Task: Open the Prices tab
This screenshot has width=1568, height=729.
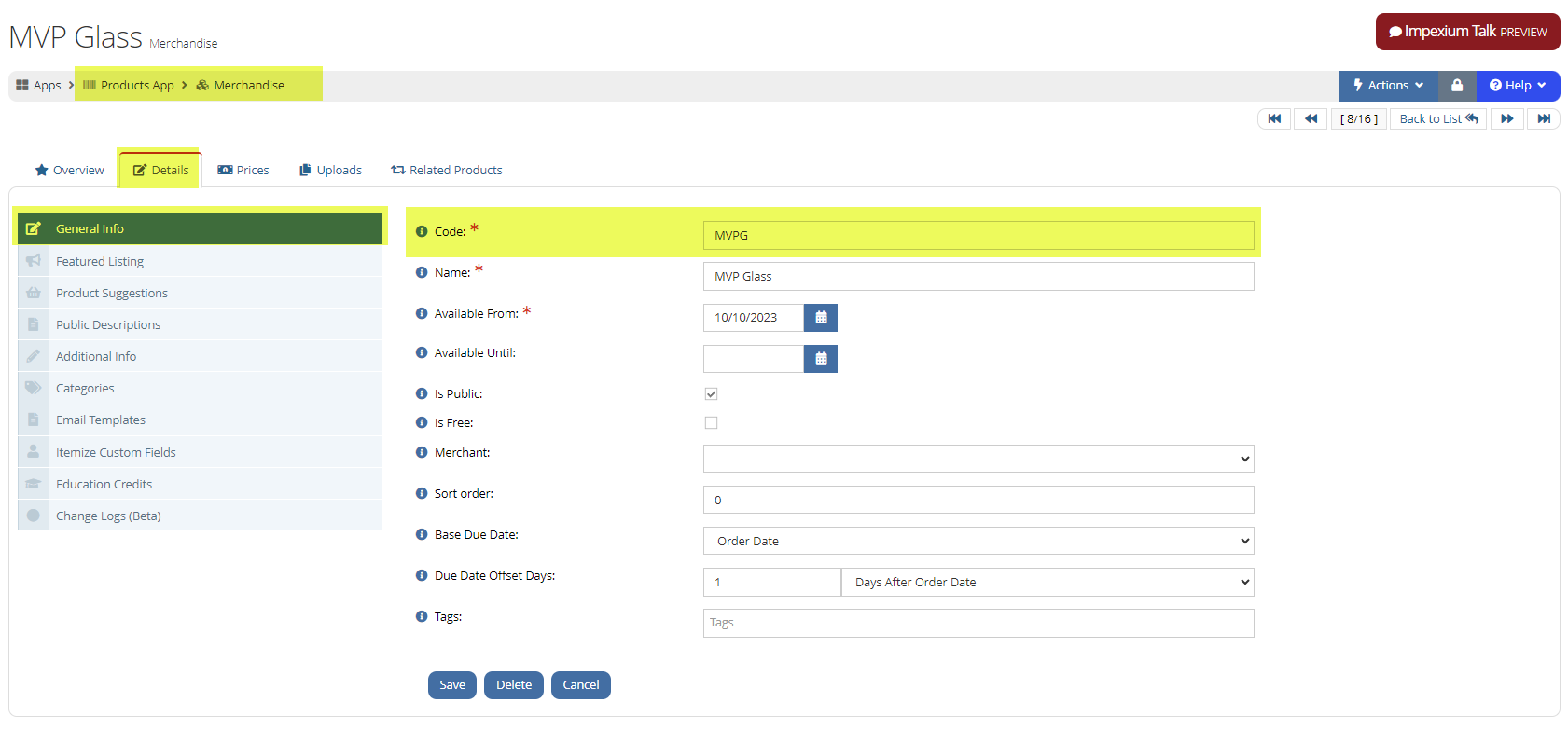Action: pos(243,170)
